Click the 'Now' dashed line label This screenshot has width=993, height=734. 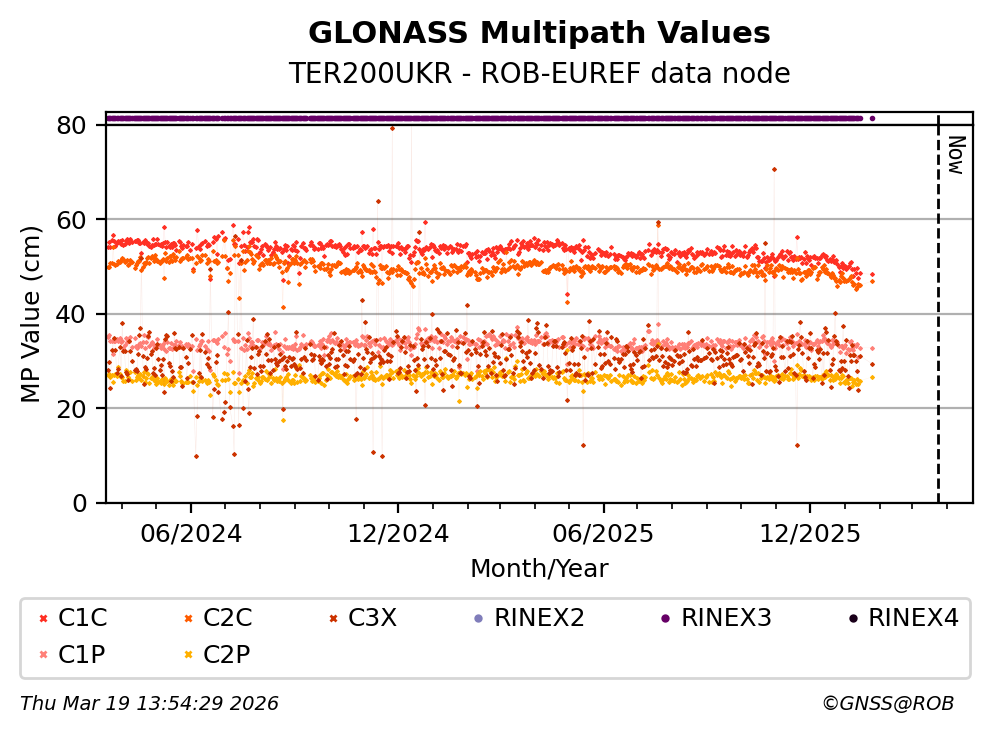click(955, 155)
